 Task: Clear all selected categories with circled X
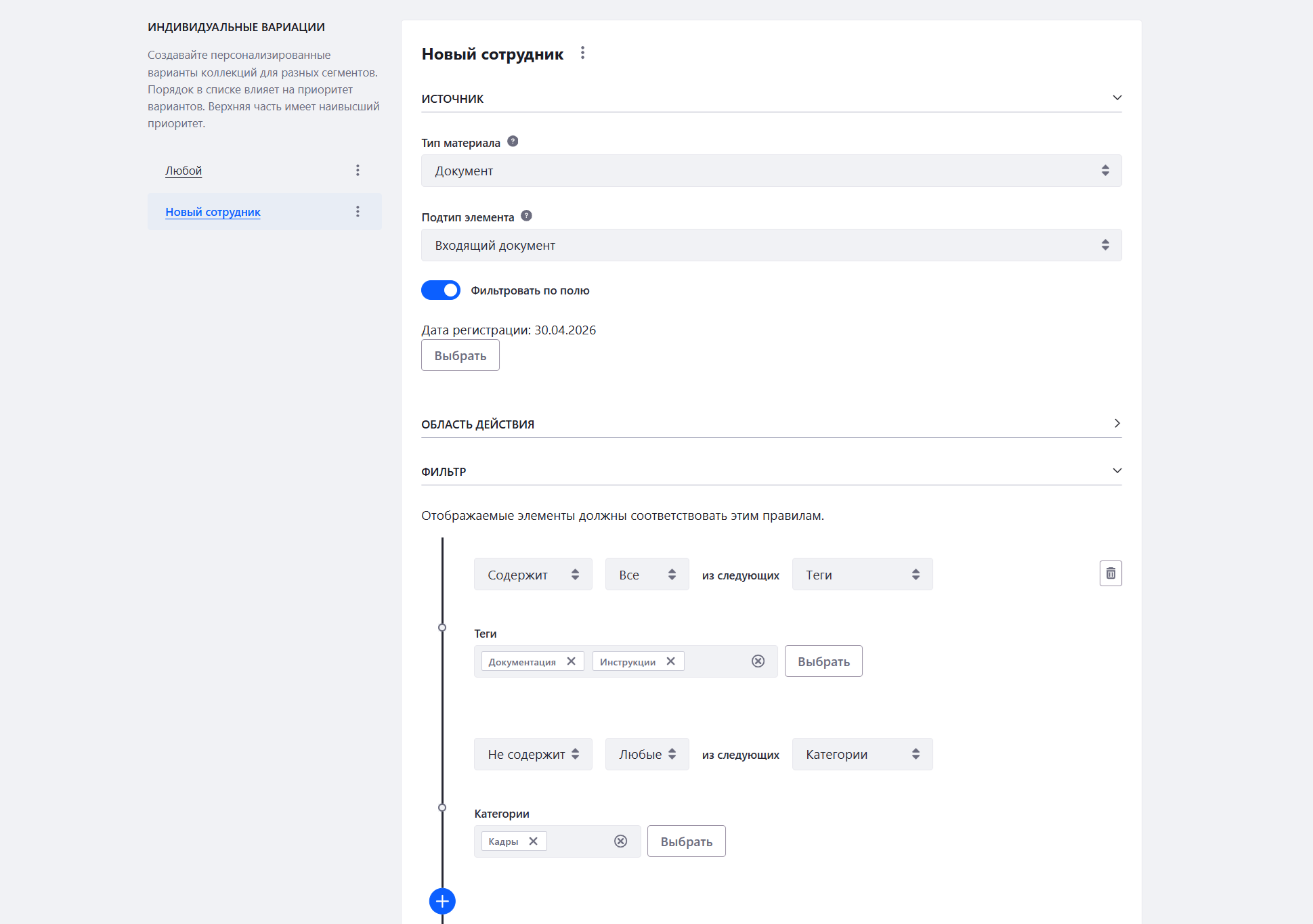(x=620, y=841)
